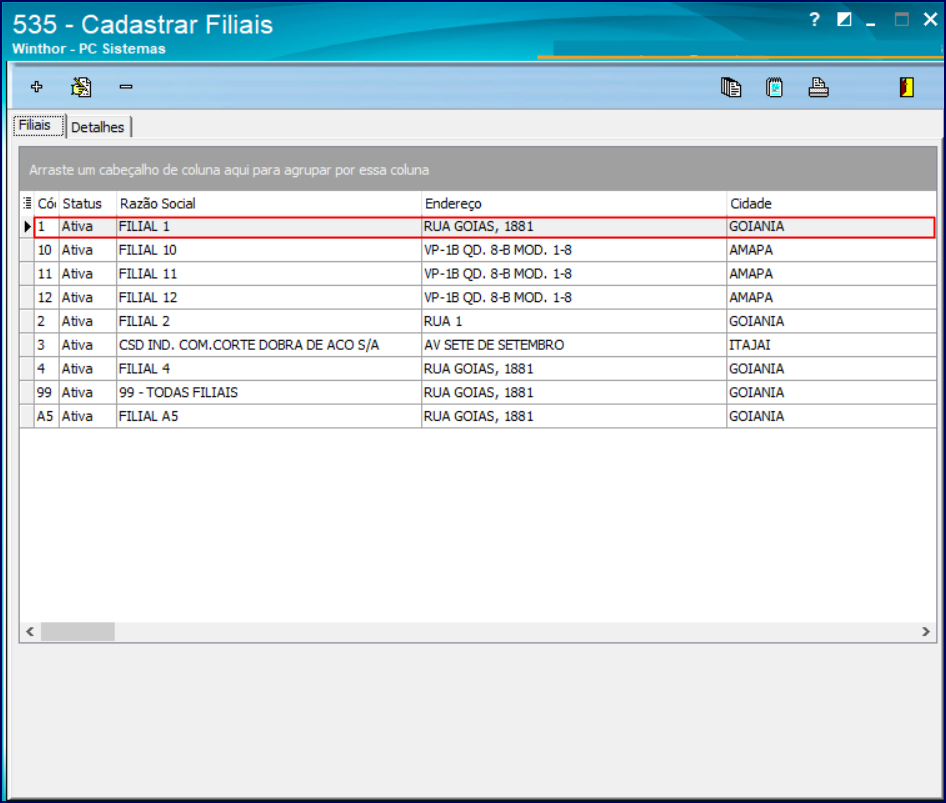Click the edit record toolbar icon
This screenshot has width=946, height=803.
[x=81, y=87]
